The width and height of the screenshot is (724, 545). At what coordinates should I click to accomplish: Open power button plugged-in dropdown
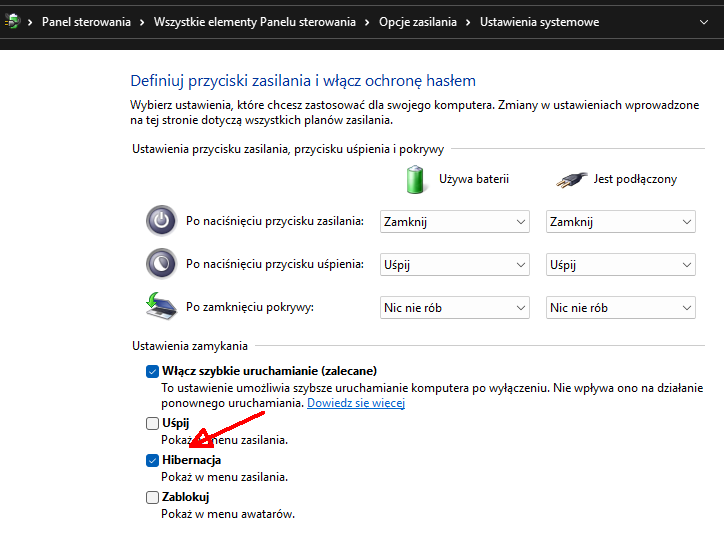[620, 222]
